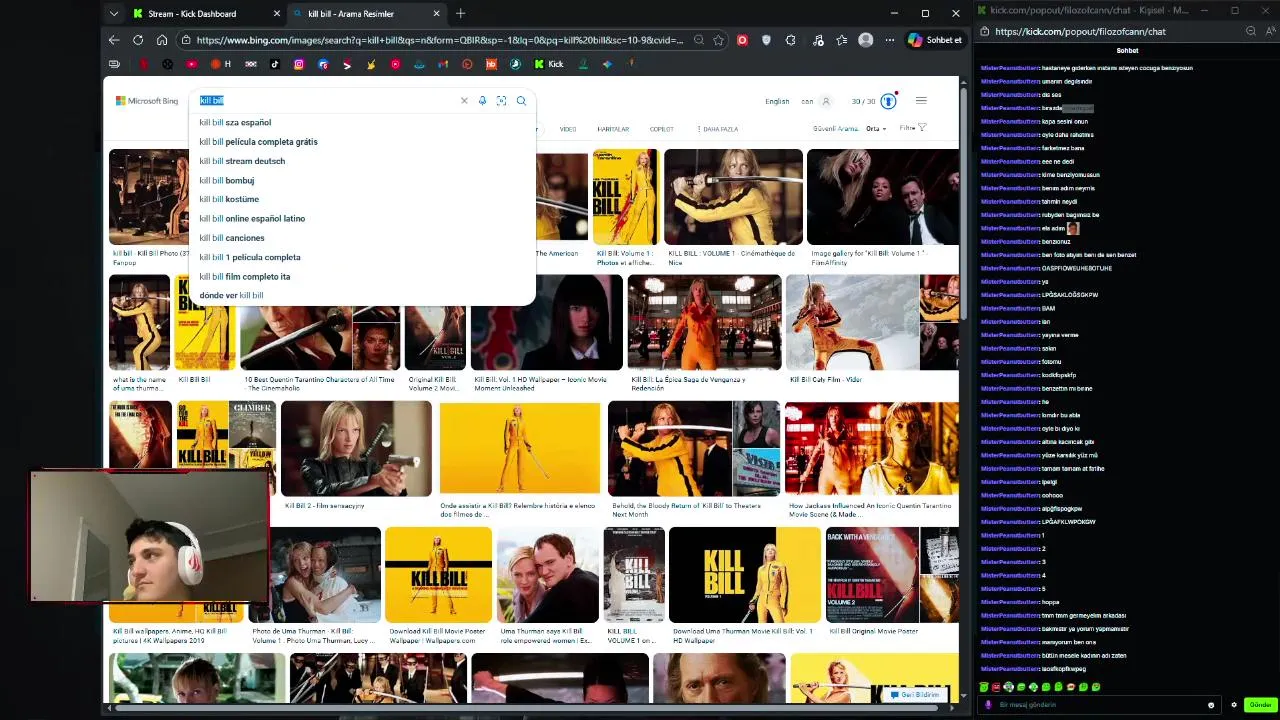This screenshot has height=720, width=1280.
Task: Choose suggestion kill bill película completa grátis
Action: [x=362, y=142]
